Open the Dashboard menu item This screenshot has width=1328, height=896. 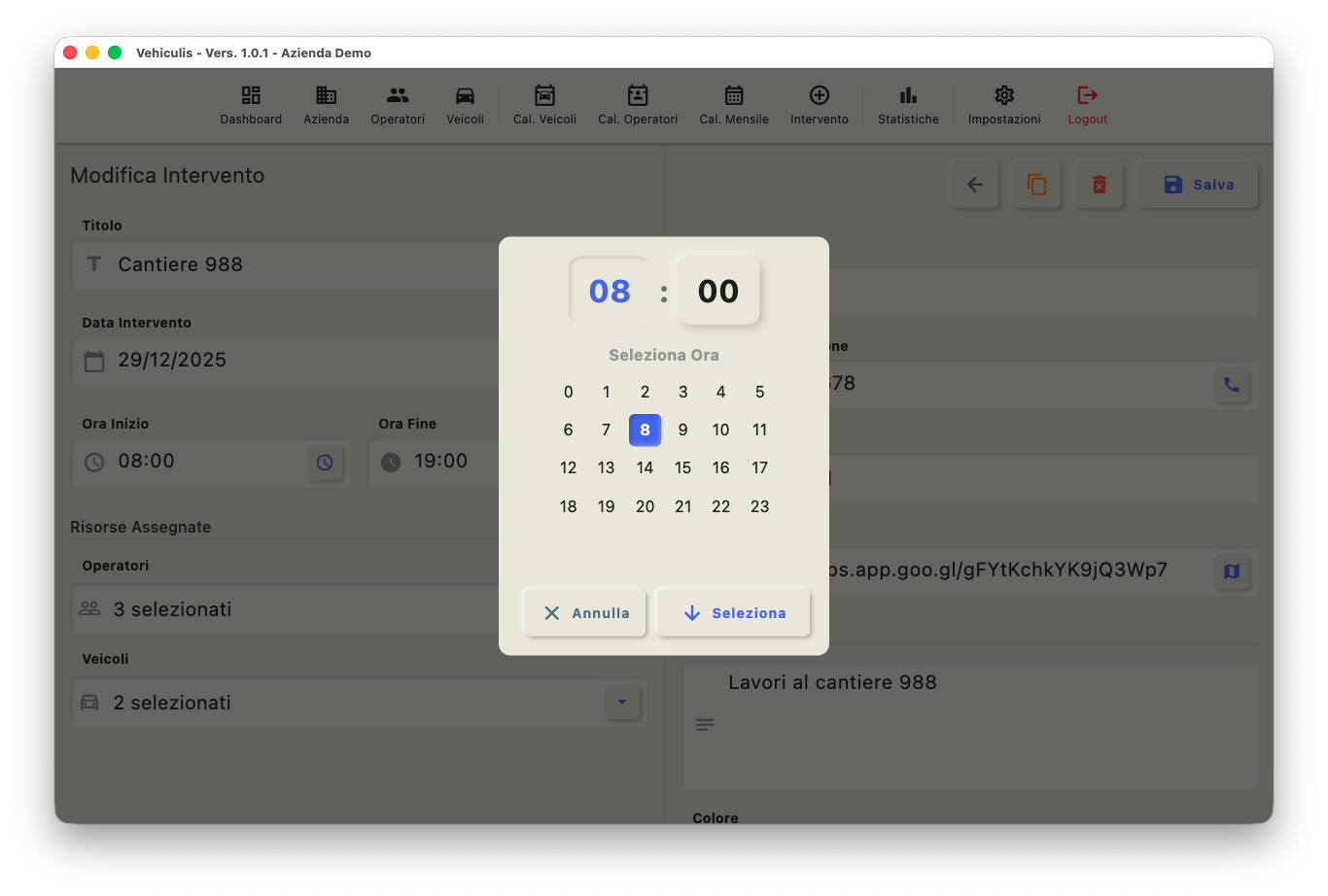(x=251, y=105)
